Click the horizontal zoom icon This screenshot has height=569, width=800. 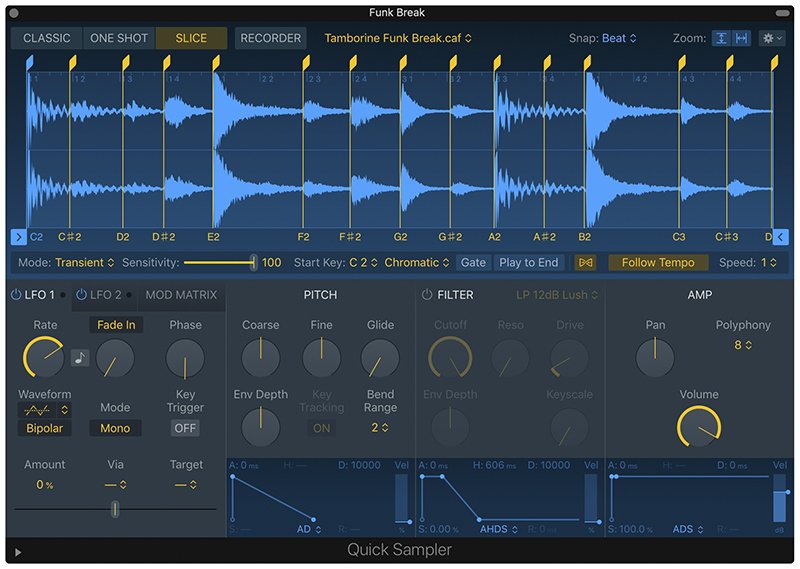pyautogui.click(x=741, y=38)
